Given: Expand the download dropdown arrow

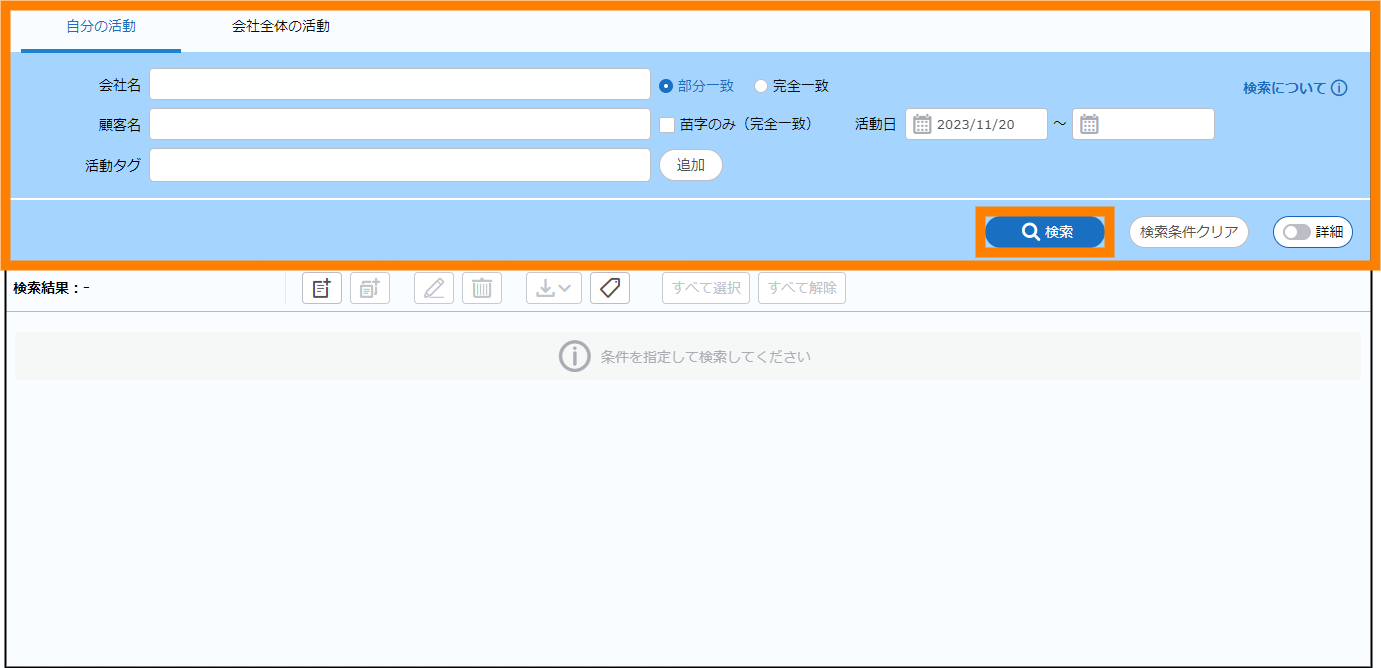Looking at the screenshot, I should coord(564,289).
